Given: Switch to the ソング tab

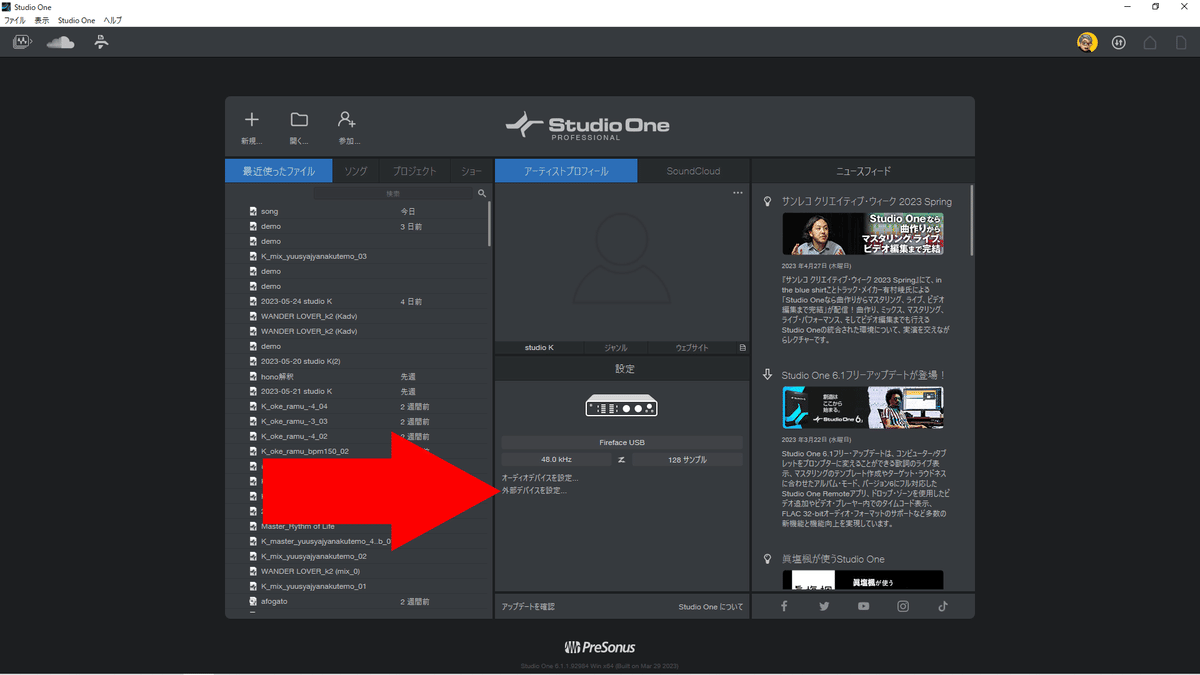Looking at the screenshot, I should (356, 171).
